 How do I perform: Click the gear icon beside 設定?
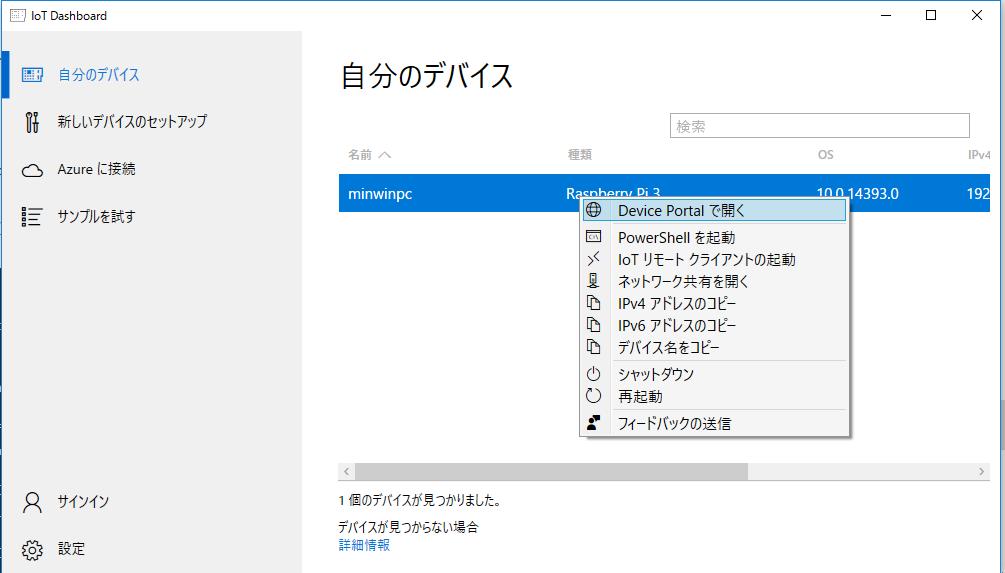coord(32,550)
